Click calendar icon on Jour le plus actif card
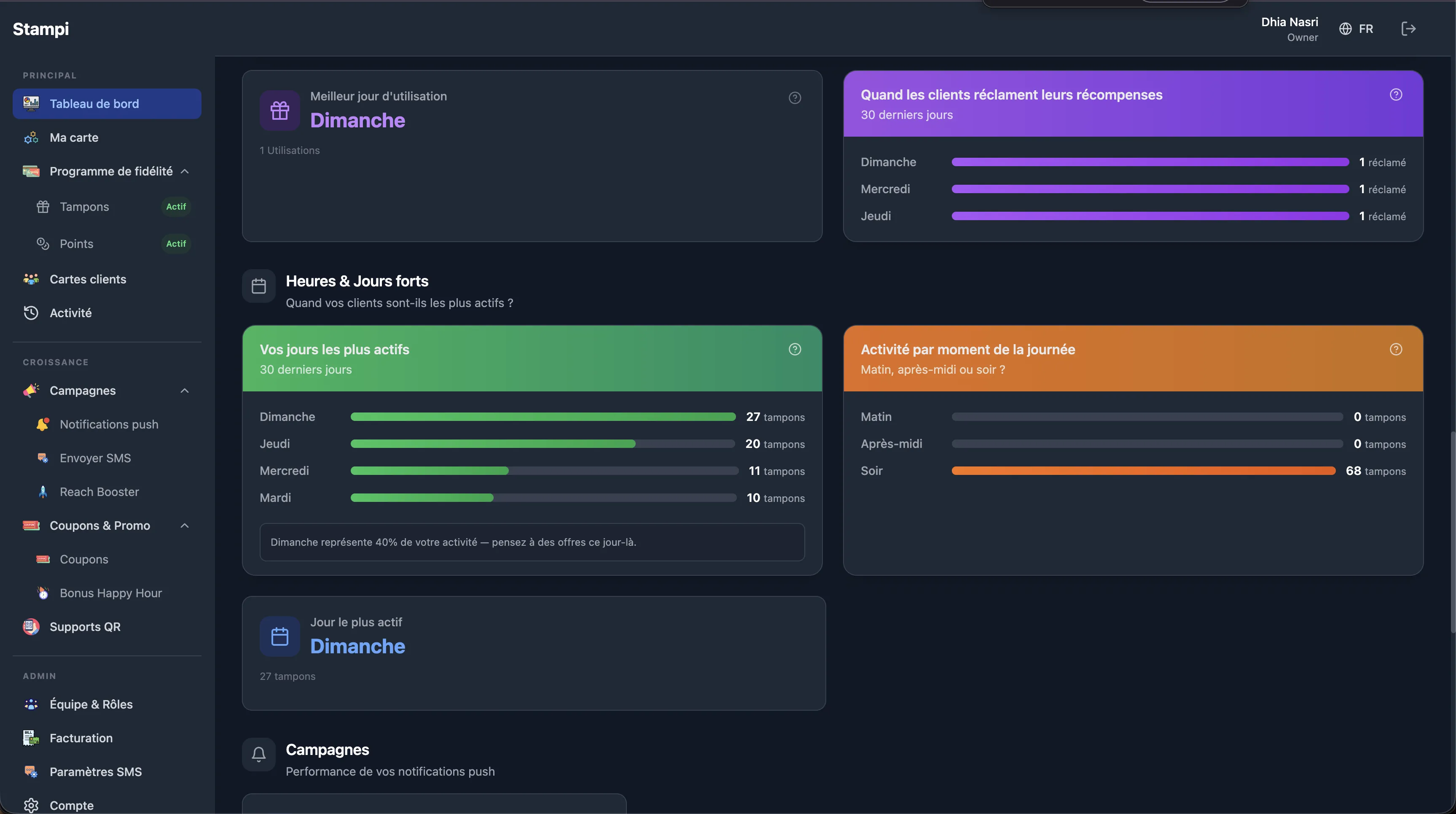The height and width of the screenshot is (814, 1456). click(x=280, y=636)
